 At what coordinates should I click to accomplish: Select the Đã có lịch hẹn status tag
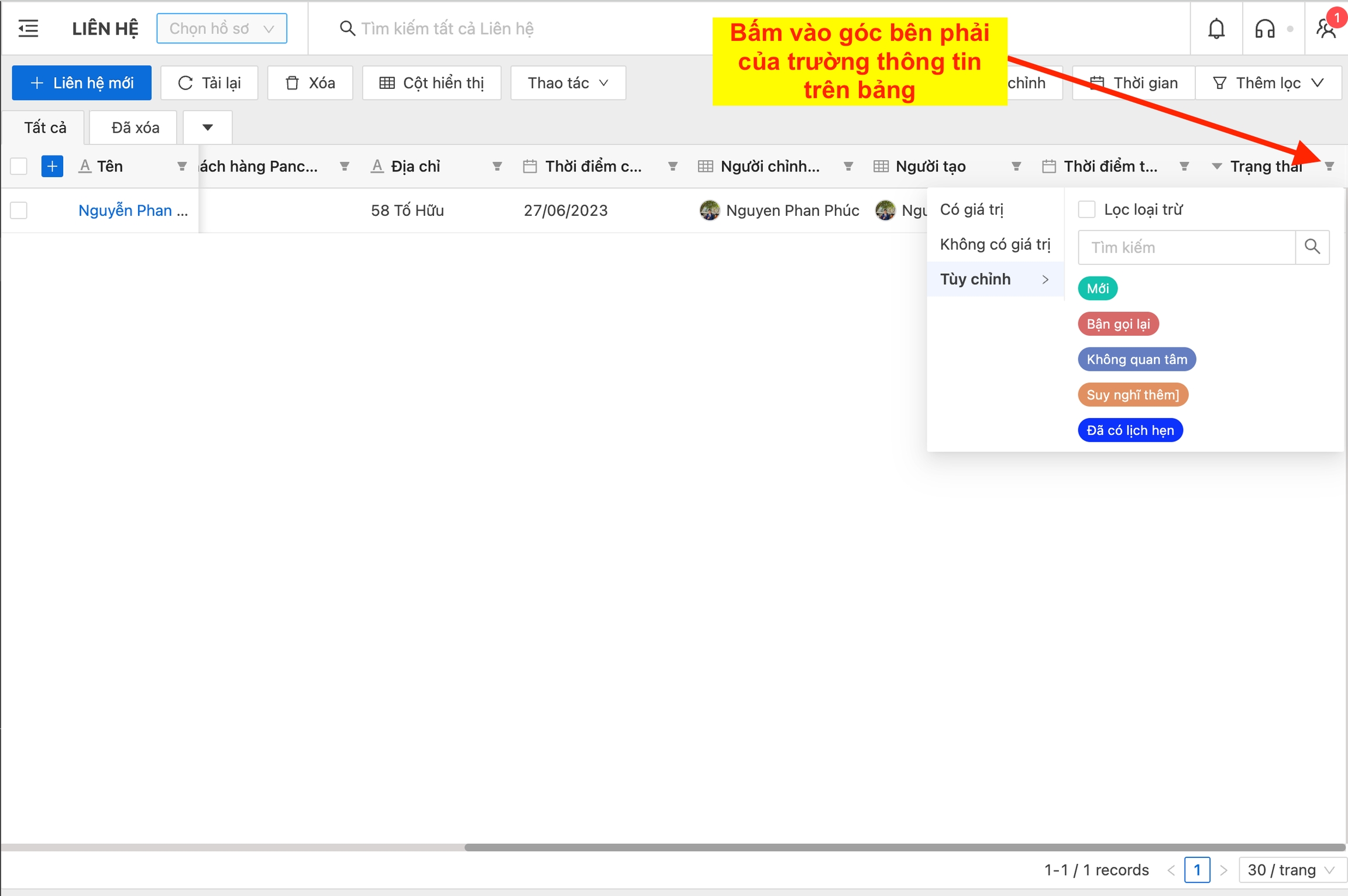[x=1130, y=430]
